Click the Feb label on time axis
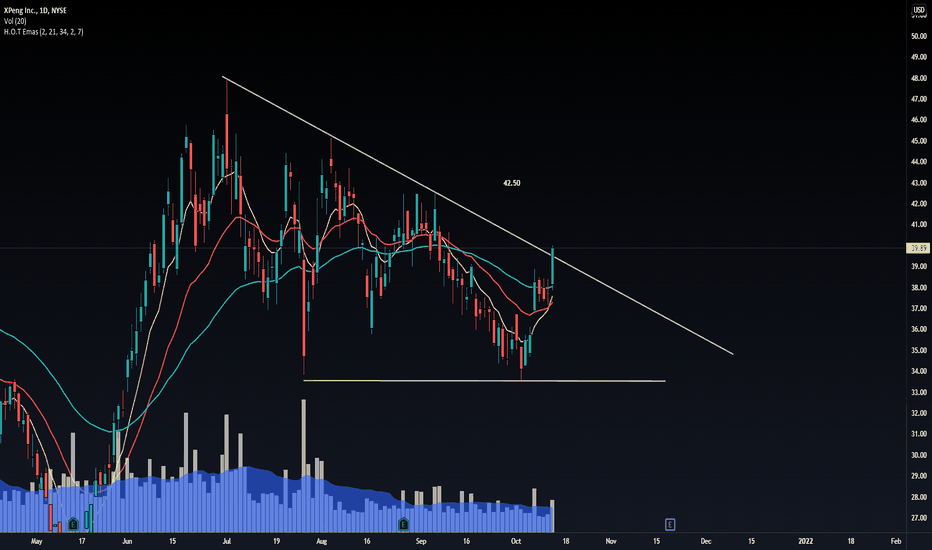Image resolution: width=932 pixels, height=550 pixels. (896, 541)
